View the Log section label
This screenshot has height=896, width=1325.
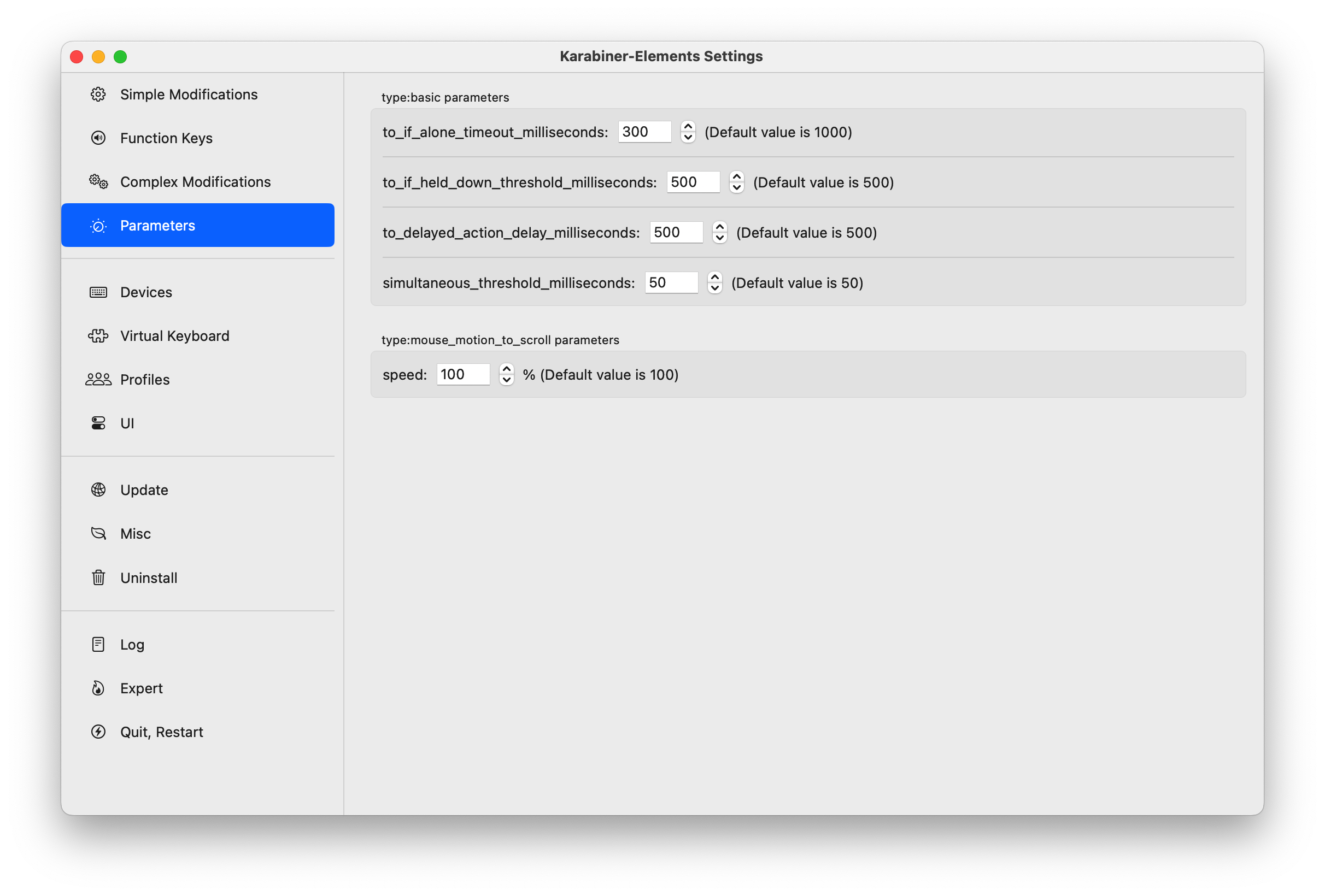[x=132, y=645]
